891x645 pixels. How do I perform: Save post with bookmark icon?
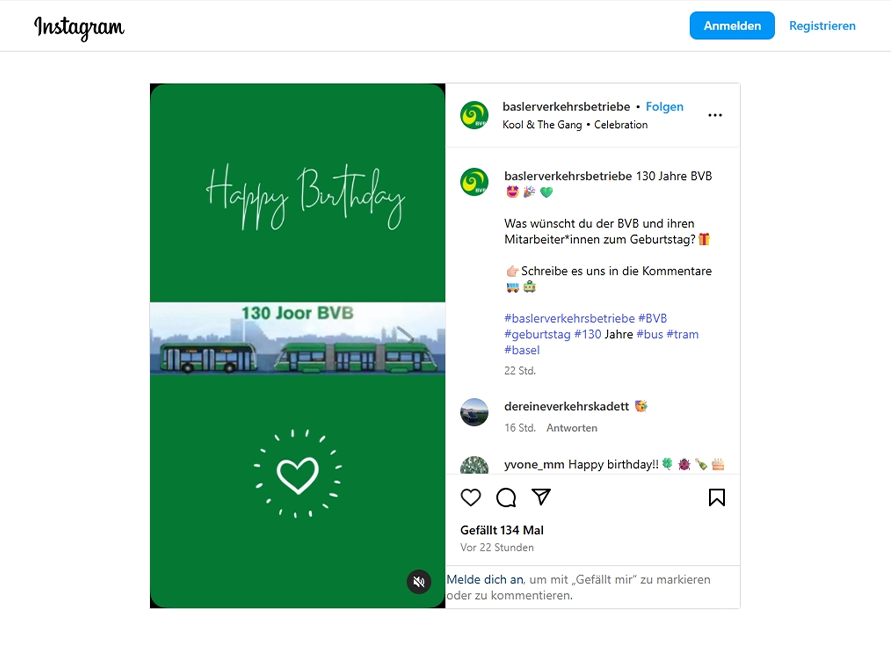coord(716,497)
